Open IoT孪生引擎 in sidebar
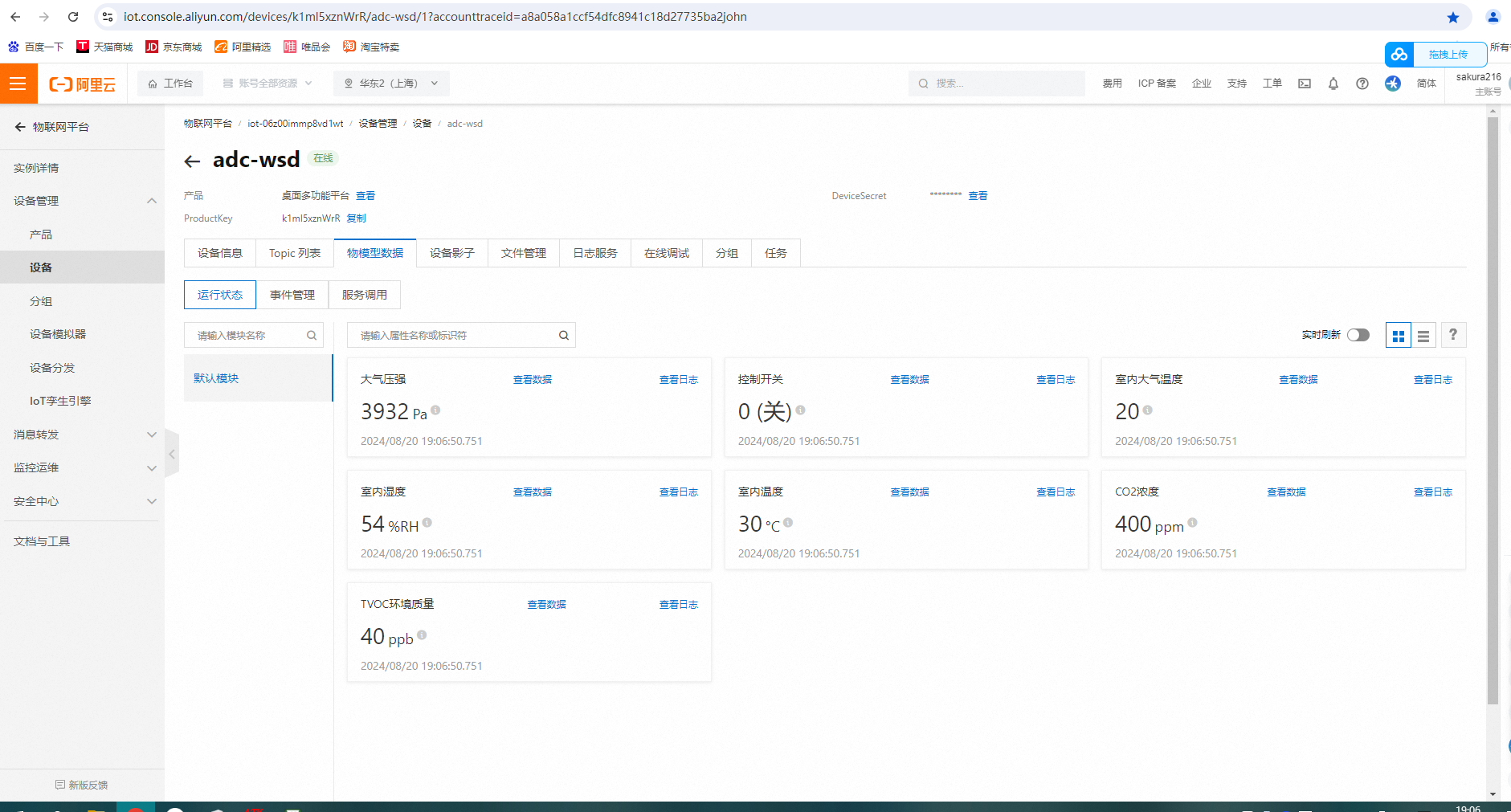This screenshot has height=812, width=1511. click(x=60, y=401)
